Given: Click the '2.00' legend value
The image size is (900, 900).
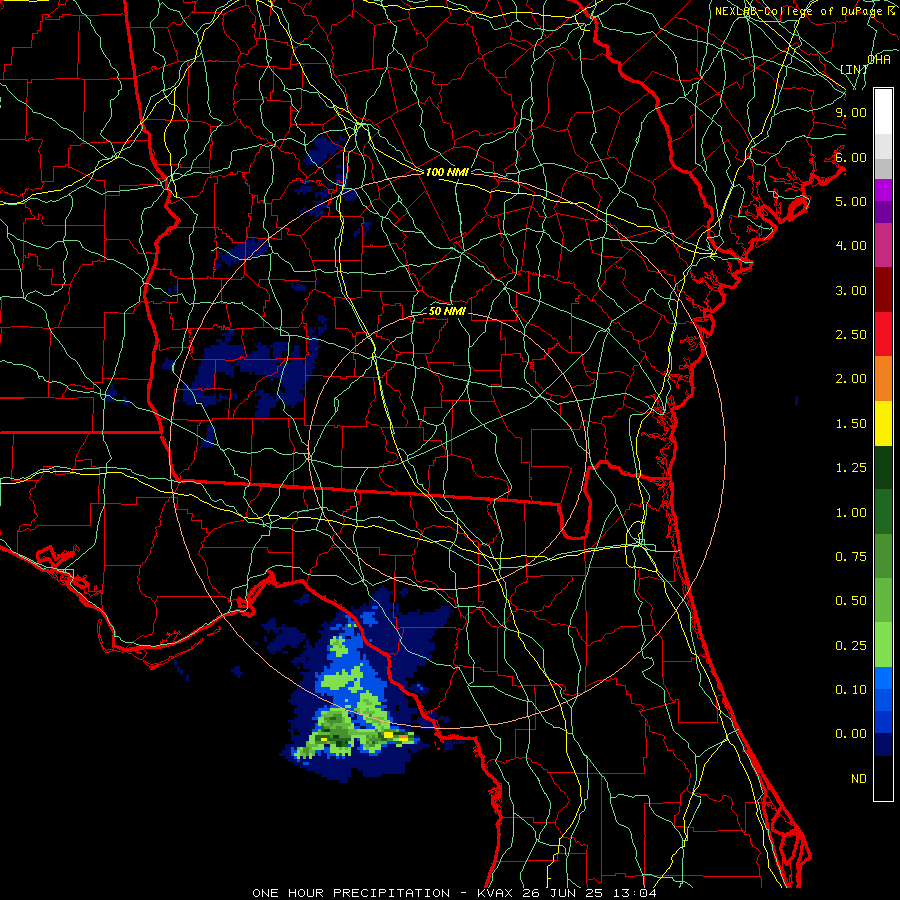Looking at the screenshot, I should pos(851,379).
